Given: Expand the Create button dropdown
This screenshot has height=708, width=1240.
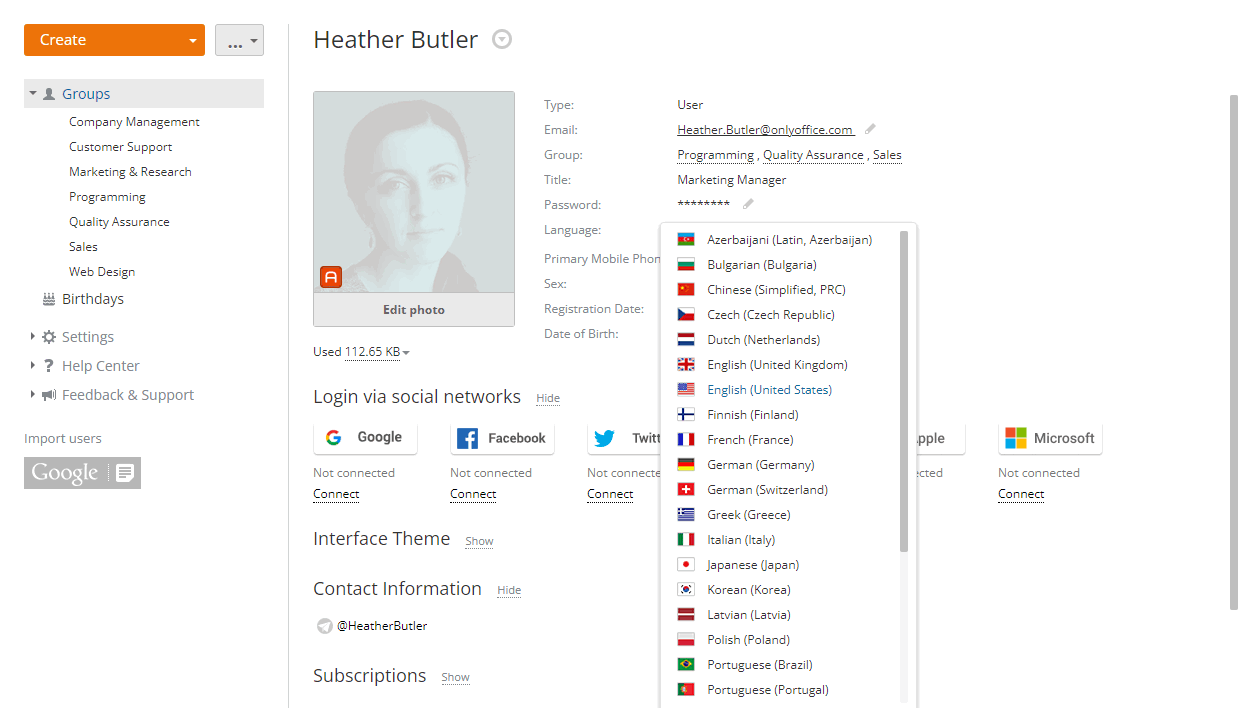Looking at the screenshot, I should [192, 41].
